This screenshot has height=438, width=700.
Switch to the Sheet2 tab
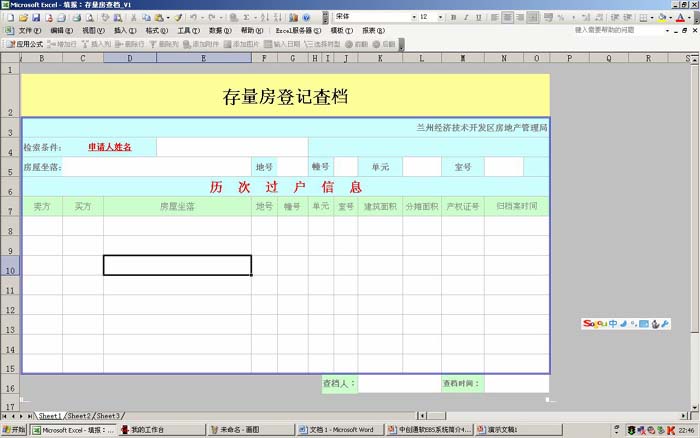(x=79, y=415)
